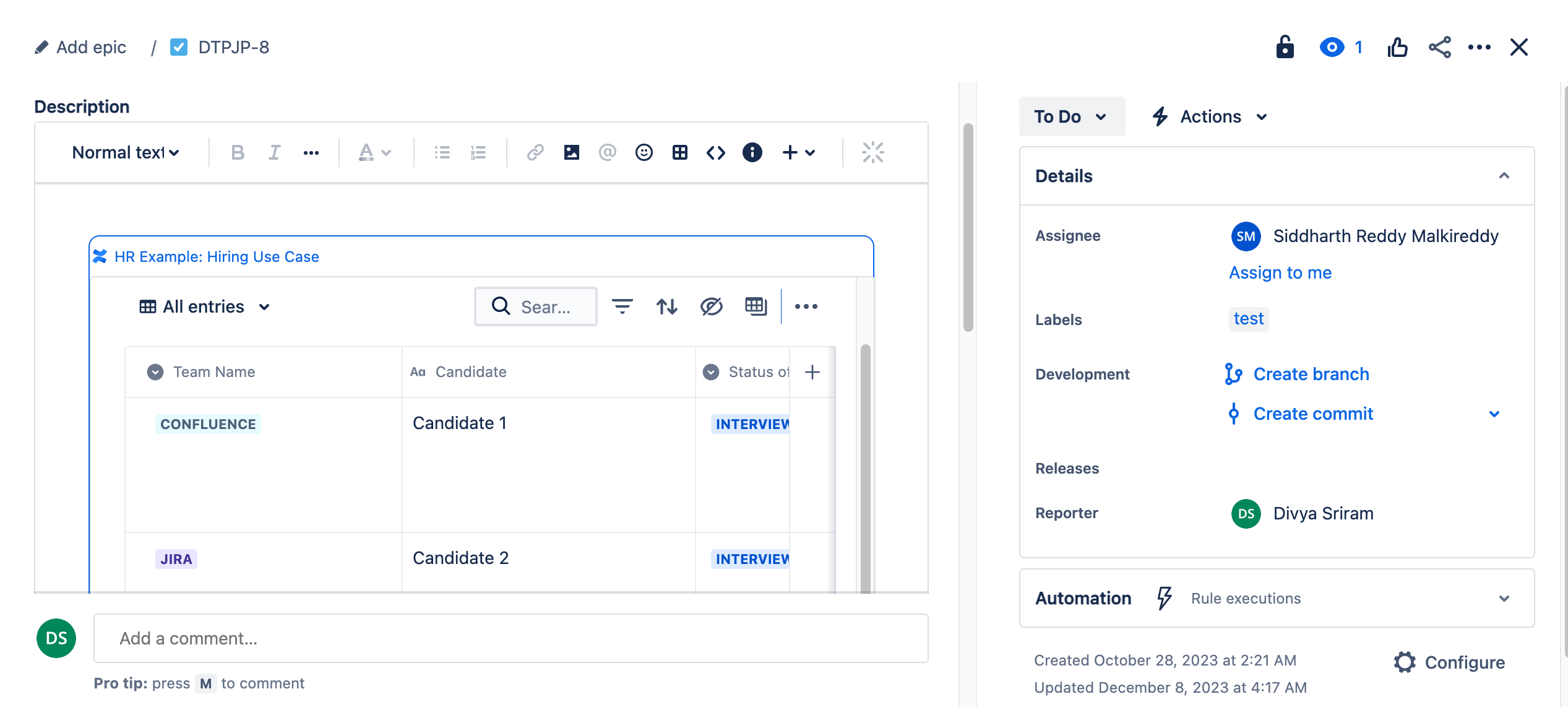
Task: Share the issue
Action: [1440, 47]
